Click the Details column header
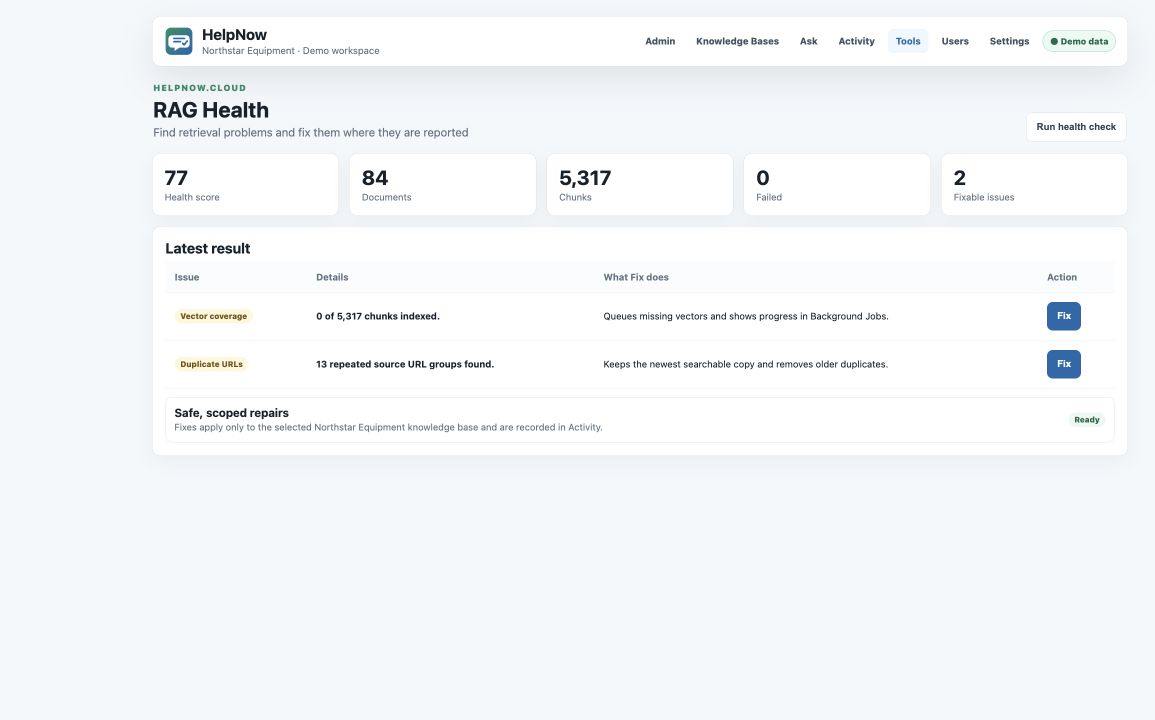1155x720 pixels. pos(332,277)
